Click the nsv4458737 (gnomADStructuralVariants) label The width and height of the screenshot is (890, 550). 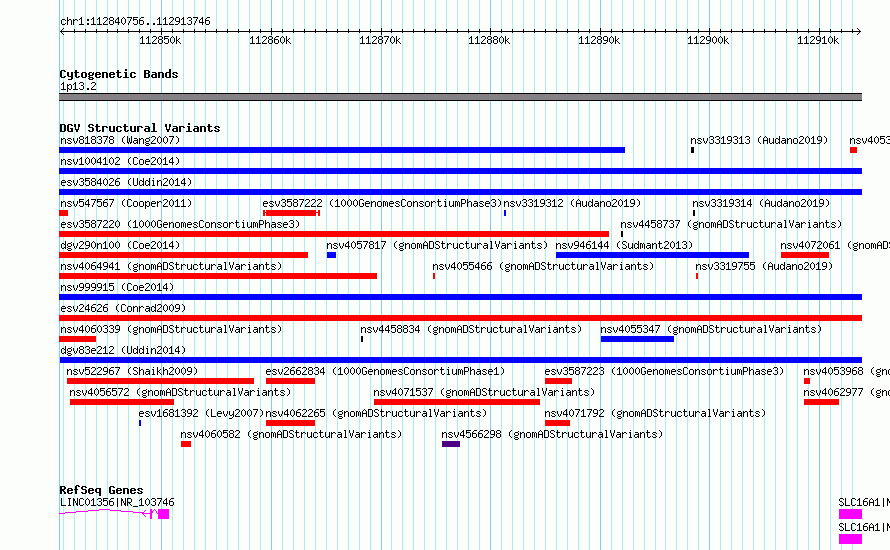point(731,224)
